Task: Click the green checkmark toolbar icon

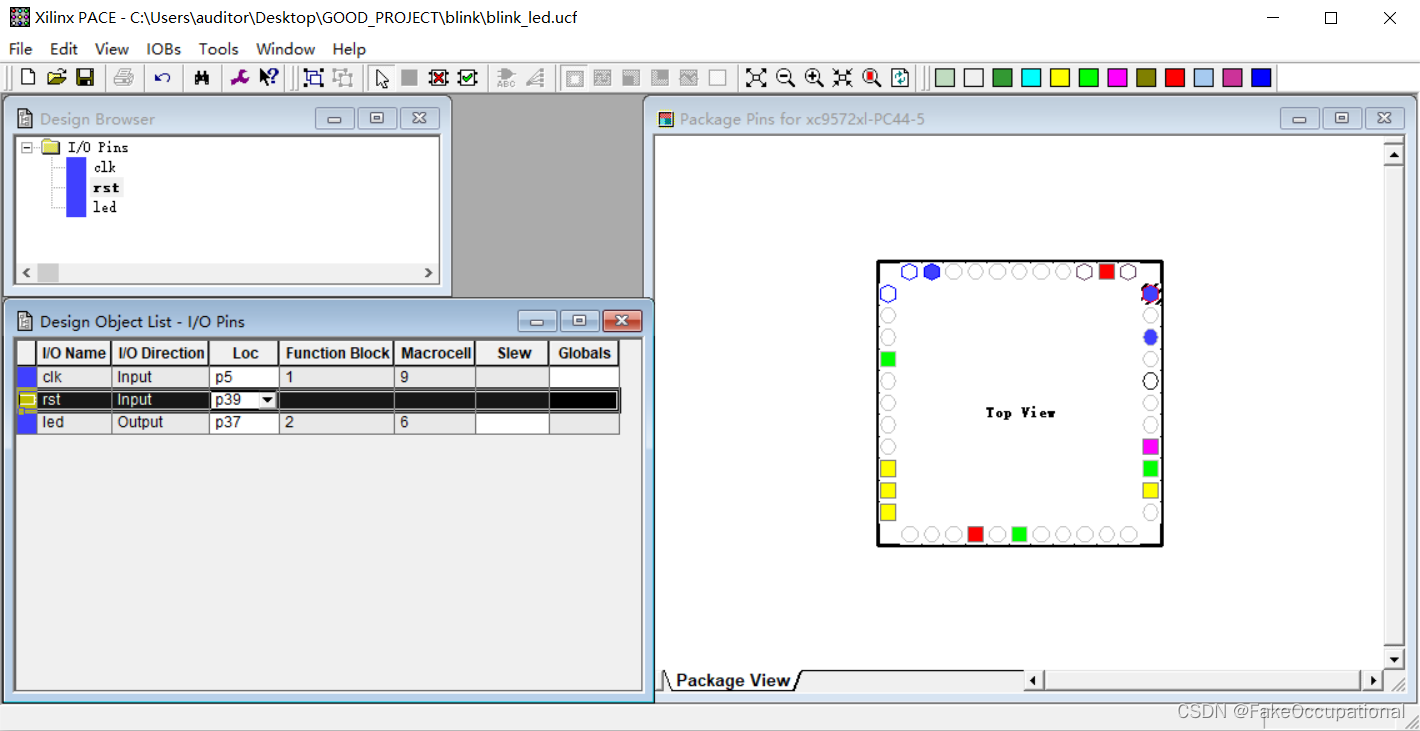Action: pos(467,78)
